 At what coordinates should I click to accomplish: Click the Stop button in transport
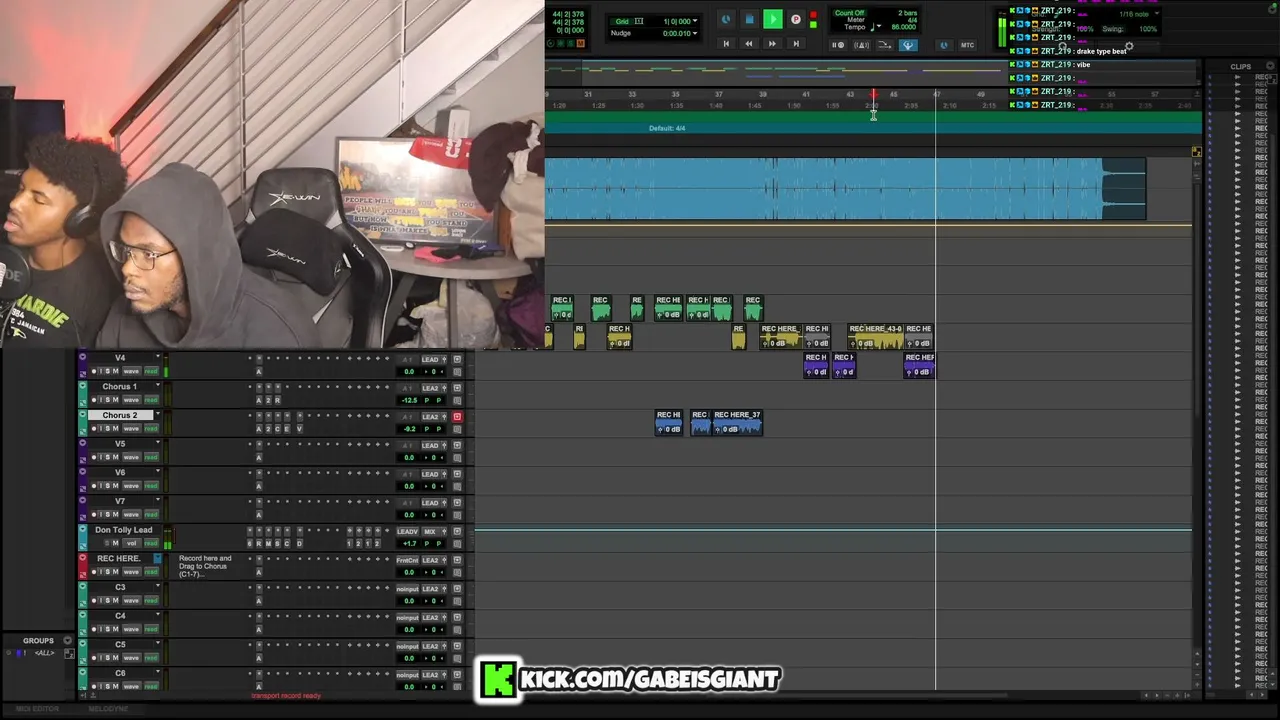(749, 19)
